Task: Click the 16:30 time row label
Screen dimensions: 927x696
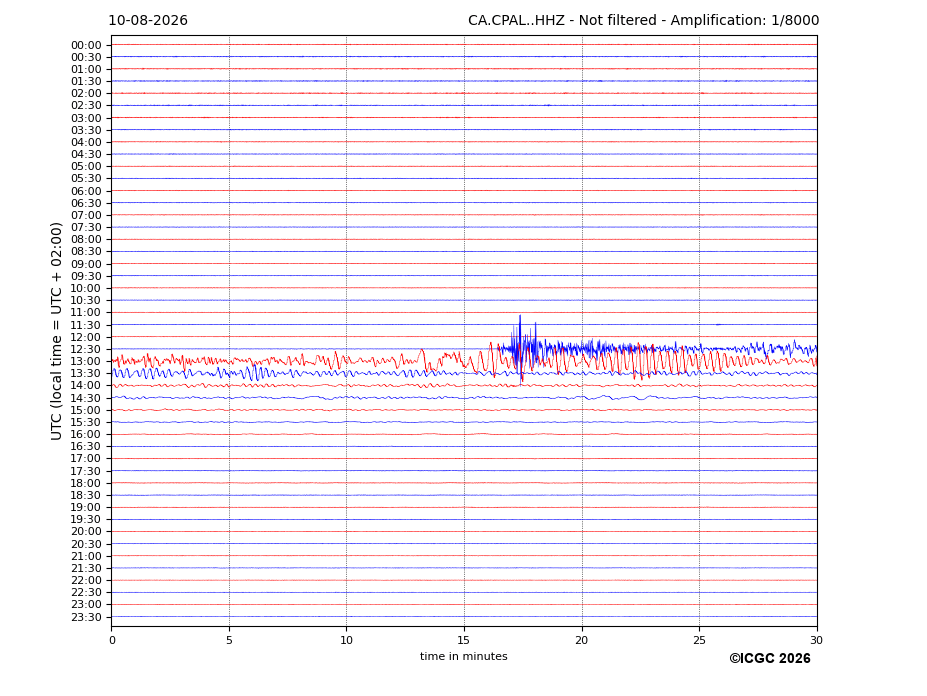Action: point(86,446)
